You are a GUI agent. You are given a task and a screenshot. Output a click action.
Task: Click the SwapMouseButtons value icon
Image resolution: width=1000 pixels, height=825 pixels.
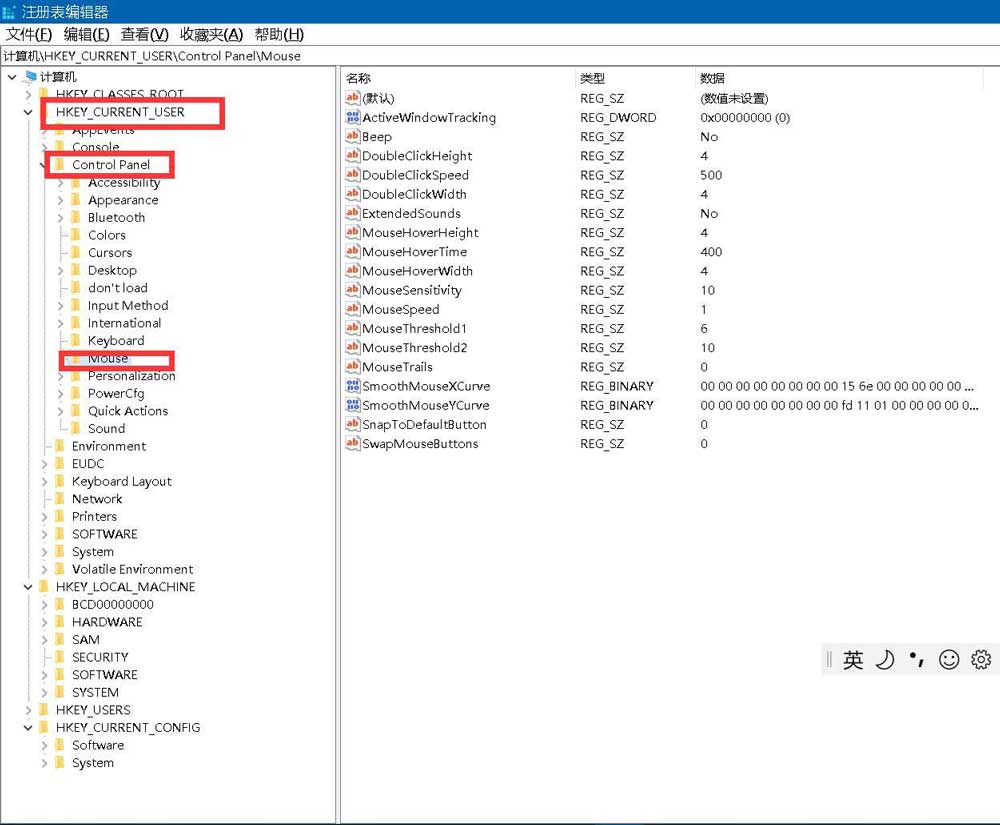[x=352, y=443]
